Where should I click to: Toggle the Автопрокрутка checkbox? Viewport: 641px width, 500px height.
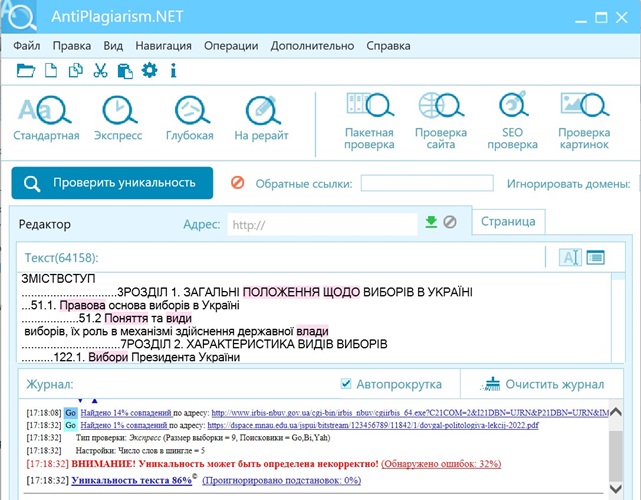point(346,383)
